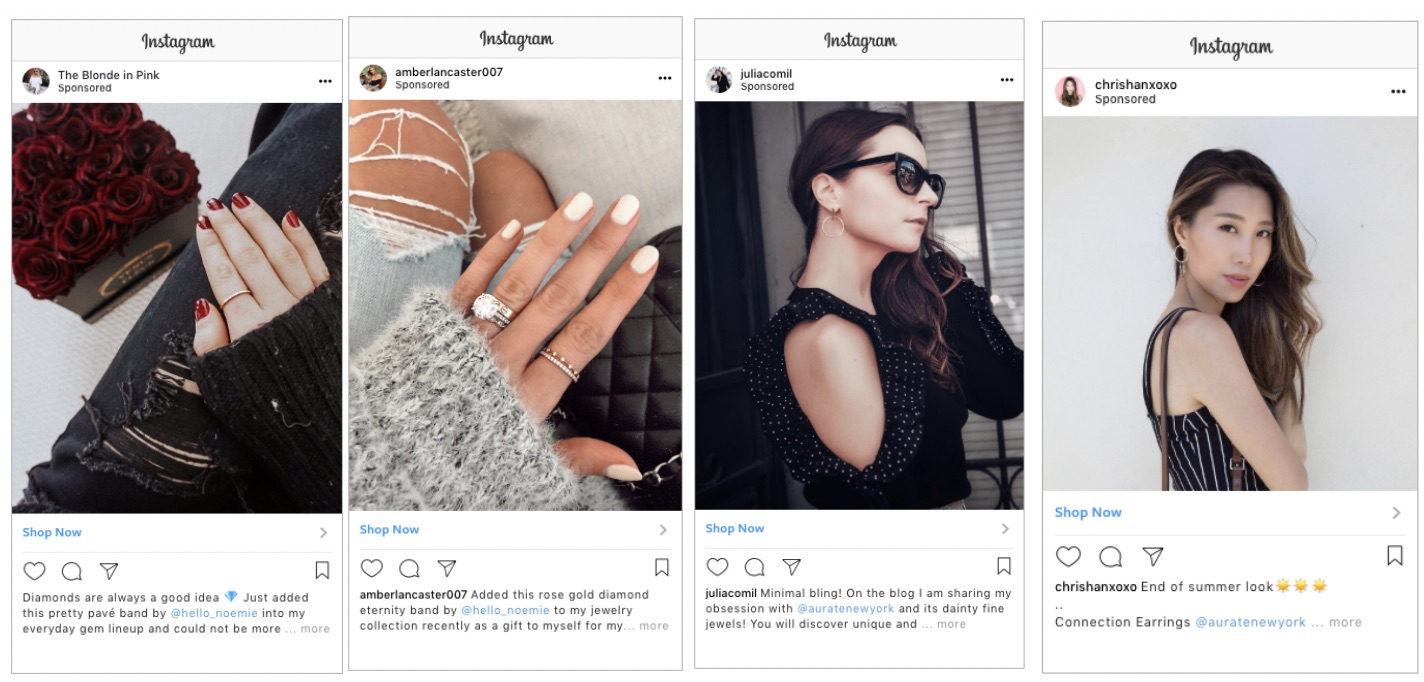Open the three-dot menu on amberlancaster007 post
This screenshot has width=1424, height=682.
click(x=665, y=78)
